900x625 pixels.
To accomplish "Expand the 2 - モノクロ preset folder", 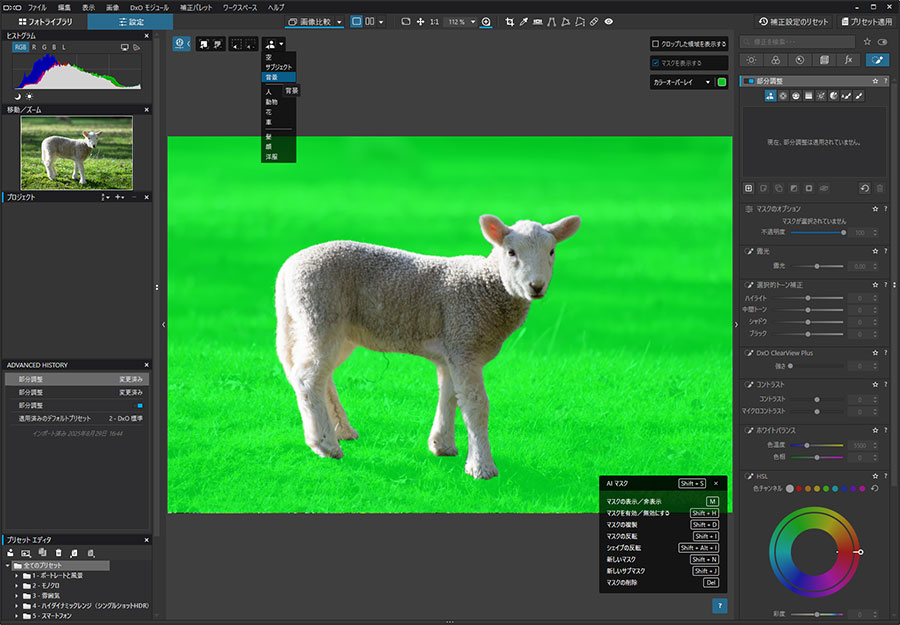I will point(16,585).
